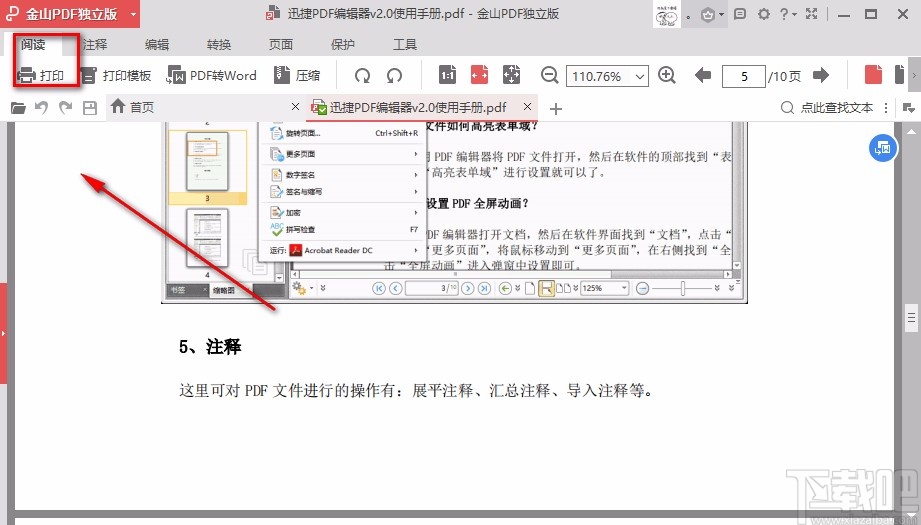The image size is (921, 525).
Task: Switch to the 页面 tab
Action: [x=281, y=45]
